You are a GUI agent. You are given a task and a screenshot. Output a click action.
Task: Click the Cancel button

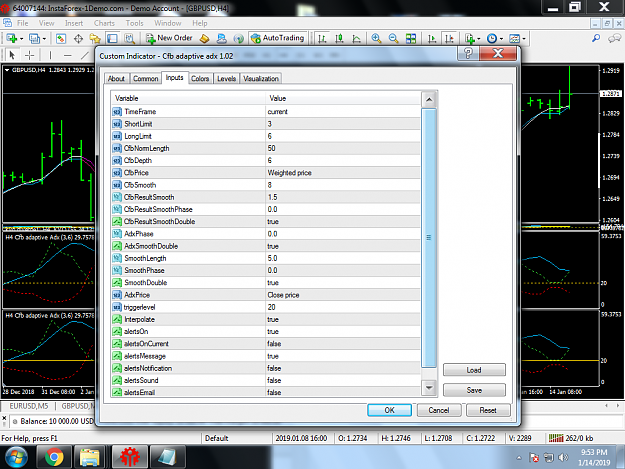[x=439, y=410]
